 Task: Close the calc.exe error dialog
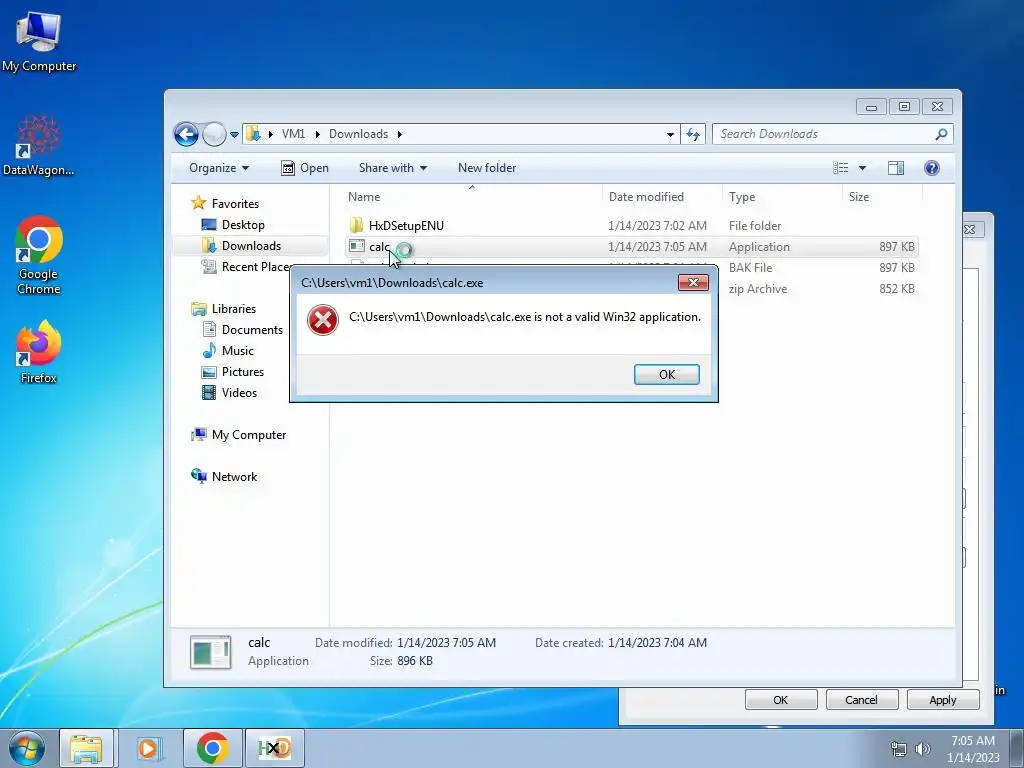693,282
